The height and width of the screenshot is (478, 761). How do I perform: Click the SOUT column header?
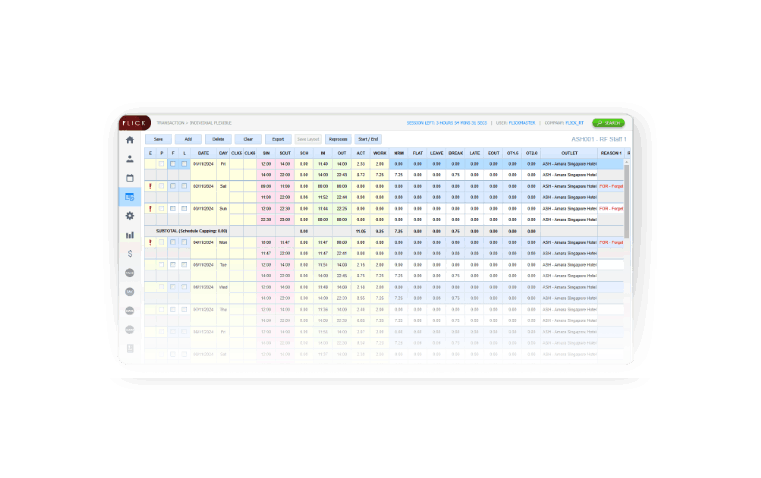click(285, 153)
